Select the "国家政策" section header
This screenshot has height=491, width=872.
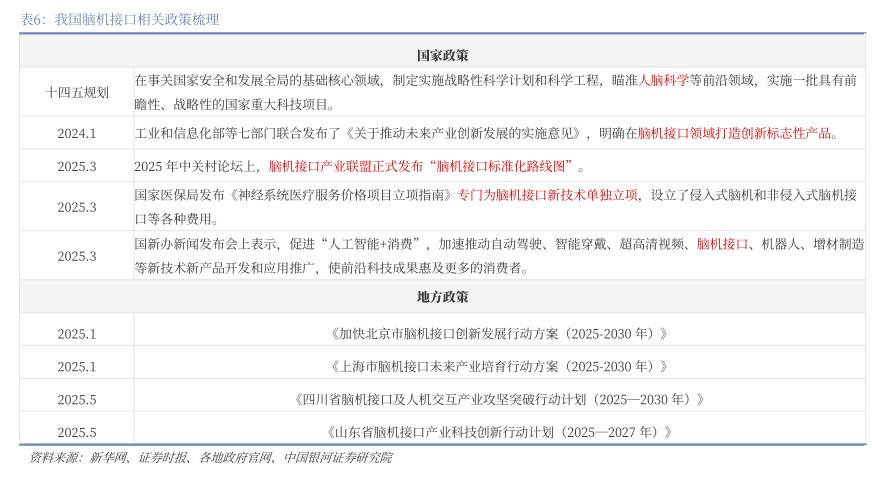click(x=442, y=55)
